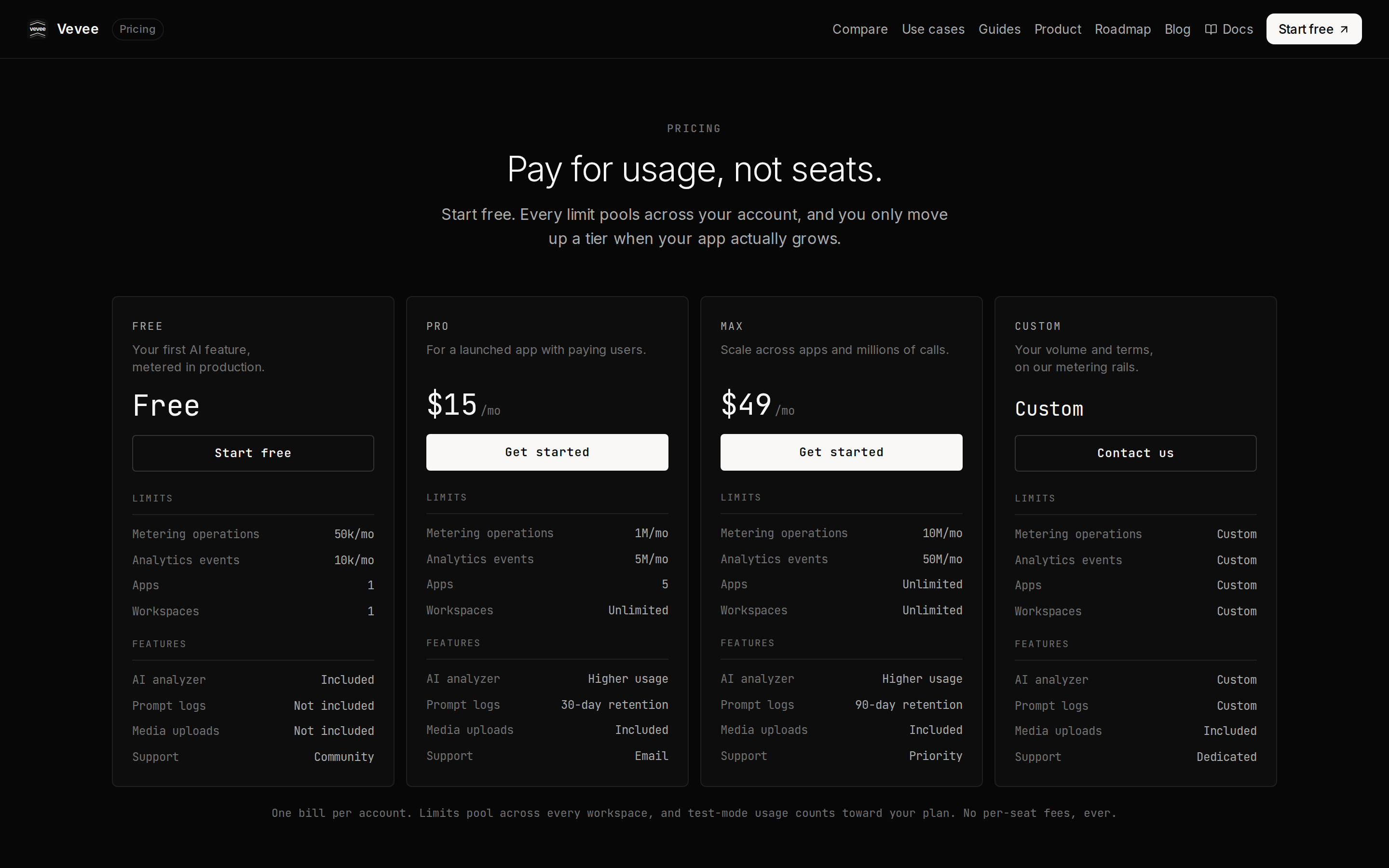Click the $15 price on Pro card
The image size is (1389, 868).
point(452,404)
